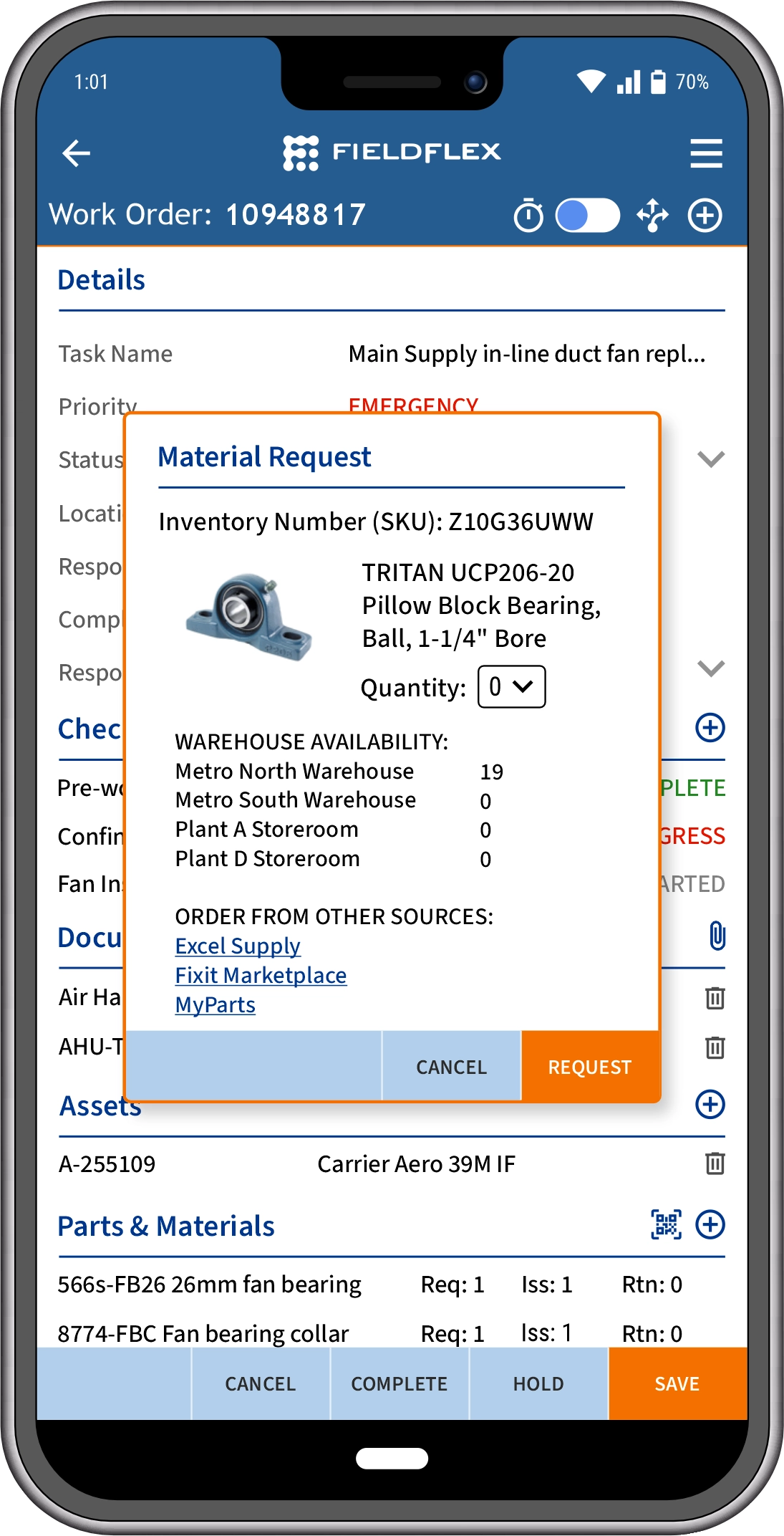Open the Fixit Marketplace link
Screen dimensions: 784x1536
pyautogui.click(x=261, y=976)
